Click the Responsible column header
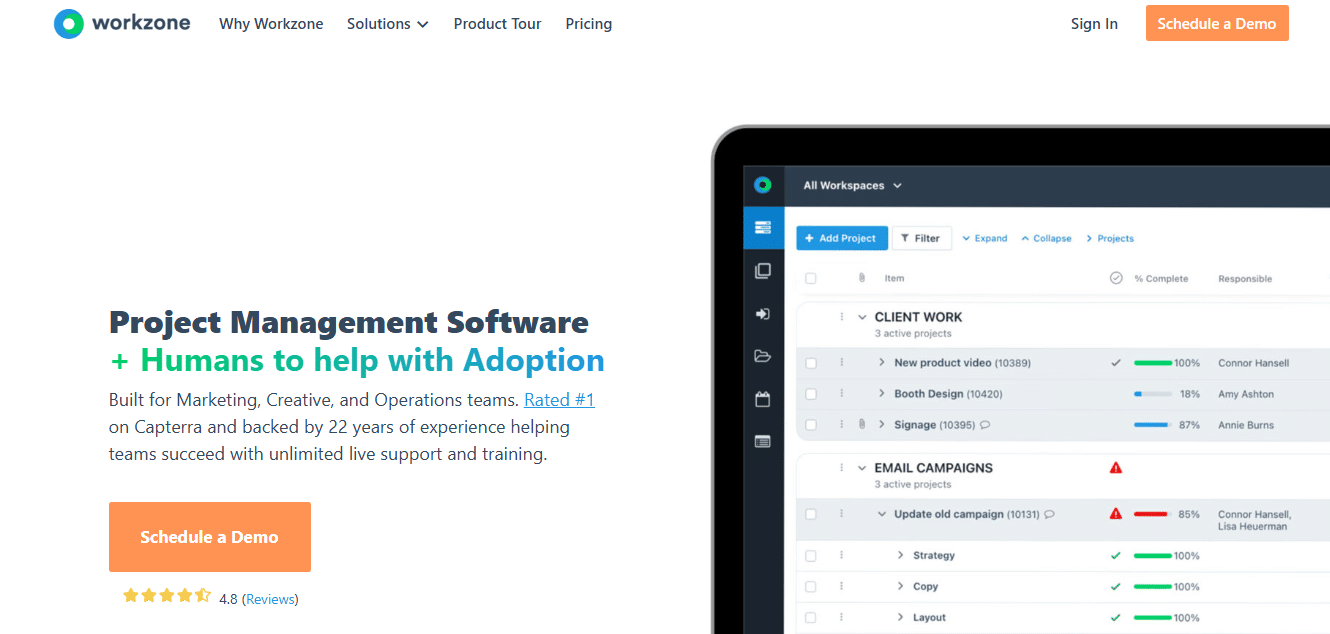 point(1245,279)
